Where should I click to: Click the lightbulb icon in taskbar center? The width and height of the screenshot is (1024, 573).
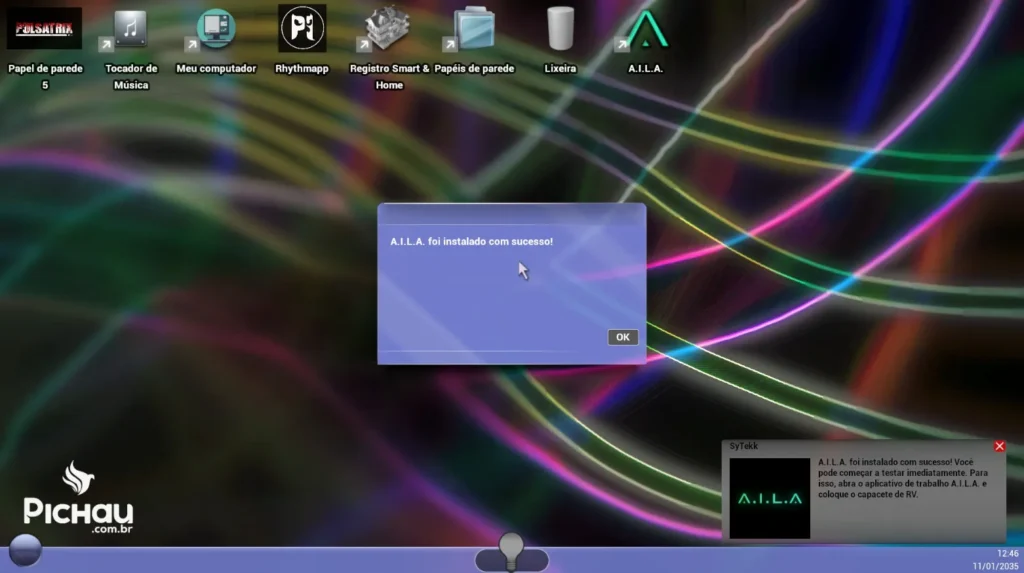pyautogui.click(x=512, y=550)
